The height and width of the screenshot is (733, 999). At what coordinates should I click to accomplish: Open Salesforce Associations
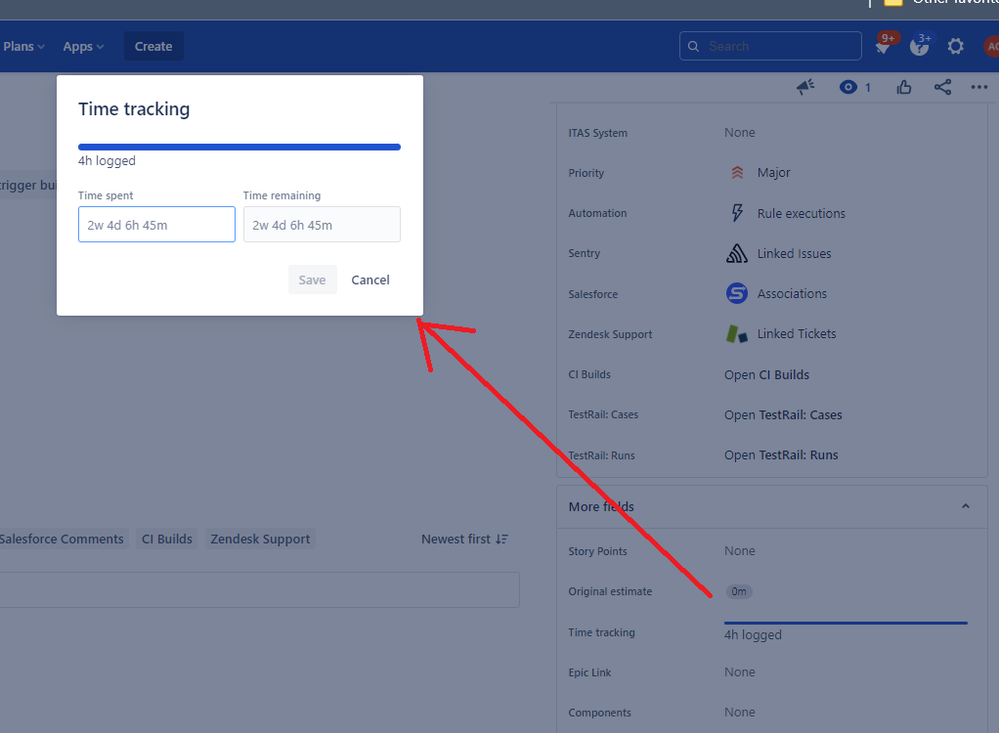coord(792,294)
